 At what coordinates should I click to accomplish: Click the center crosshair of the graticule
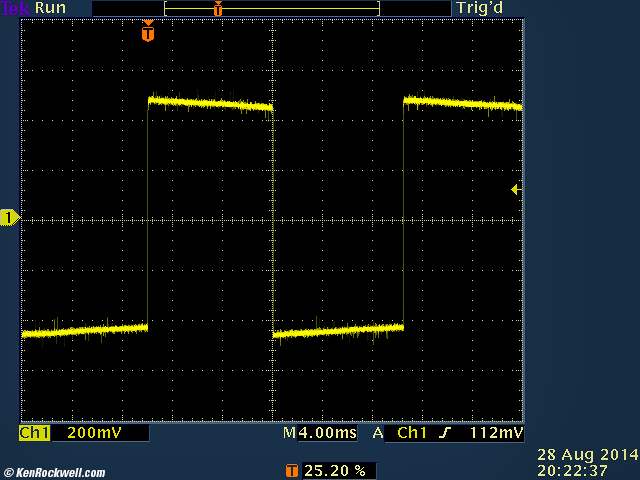[x=272, y=219]
